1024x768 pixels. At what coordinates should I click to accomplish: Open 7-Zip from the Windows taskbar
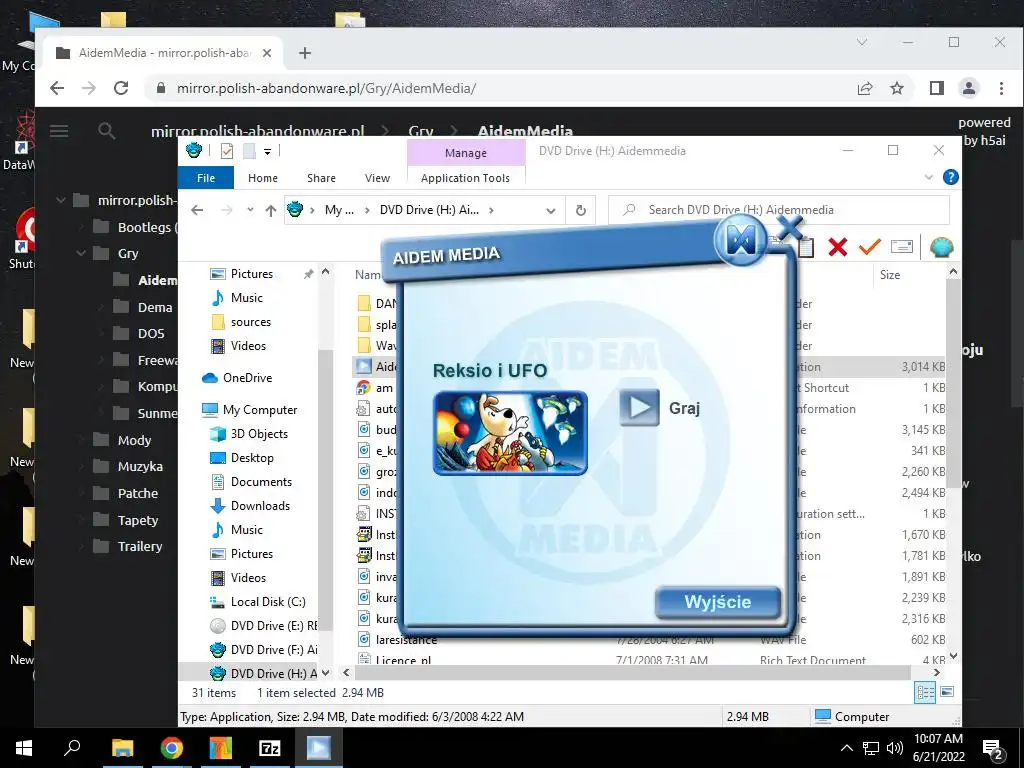270,748
